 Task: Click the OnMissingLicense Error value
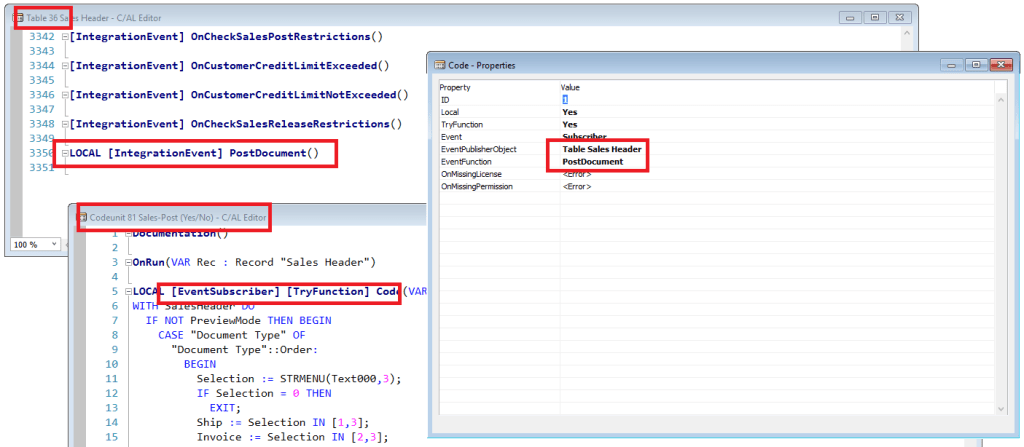(576, 174)
